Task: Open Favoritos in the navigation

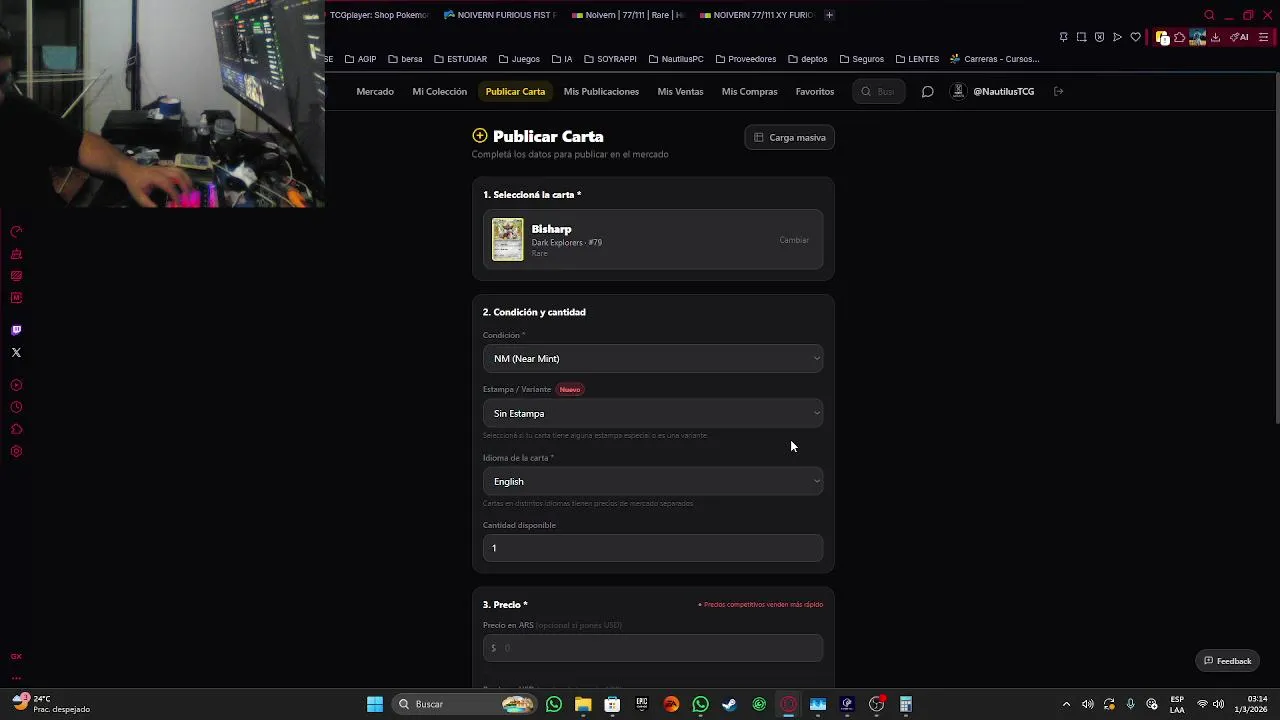Action: pyautogui.click(x=814, y=92)
